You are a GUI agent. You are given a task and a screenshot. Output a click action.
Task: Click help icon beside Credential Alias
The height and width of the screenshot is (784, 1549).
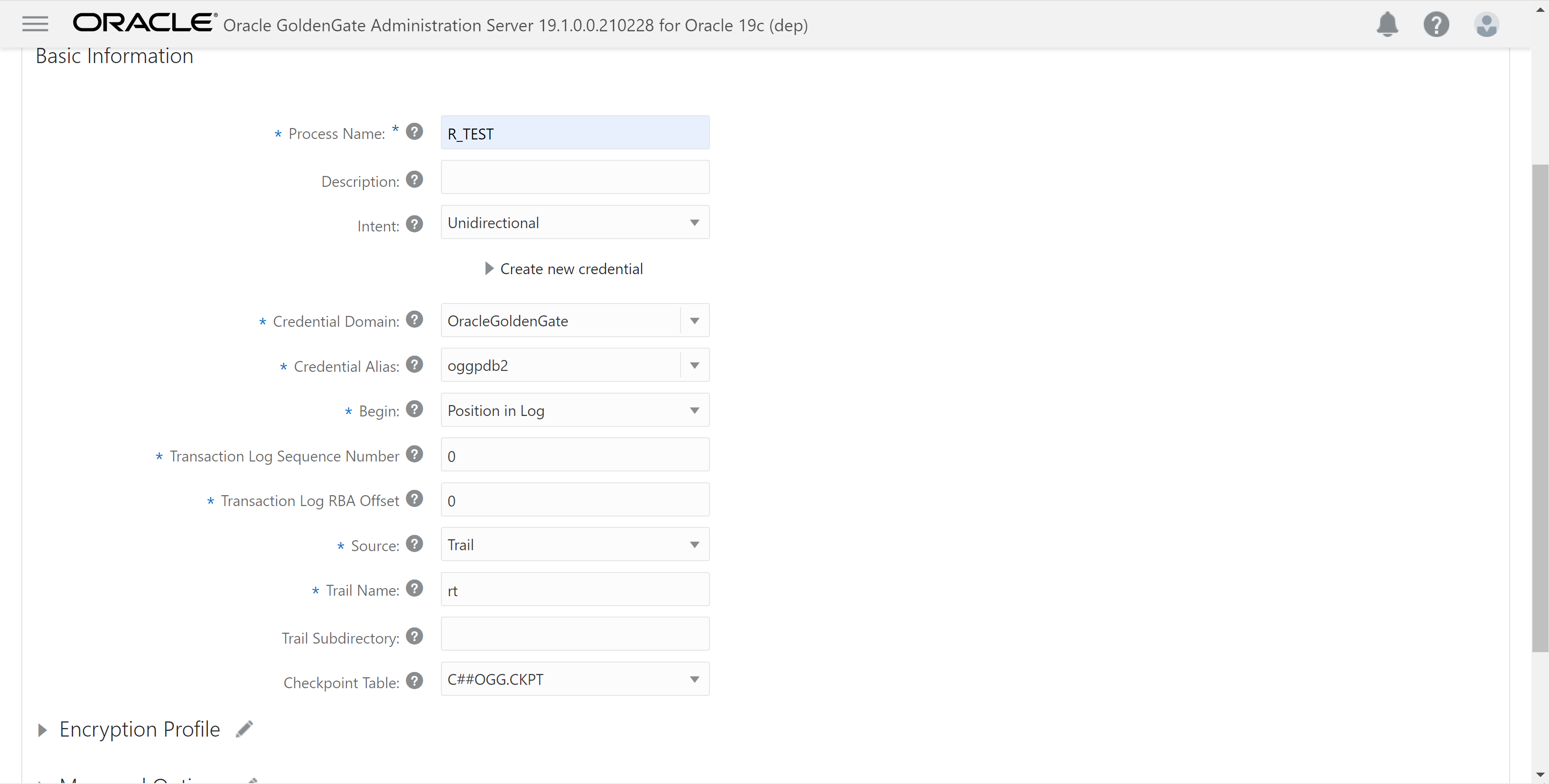coord(414,365)
